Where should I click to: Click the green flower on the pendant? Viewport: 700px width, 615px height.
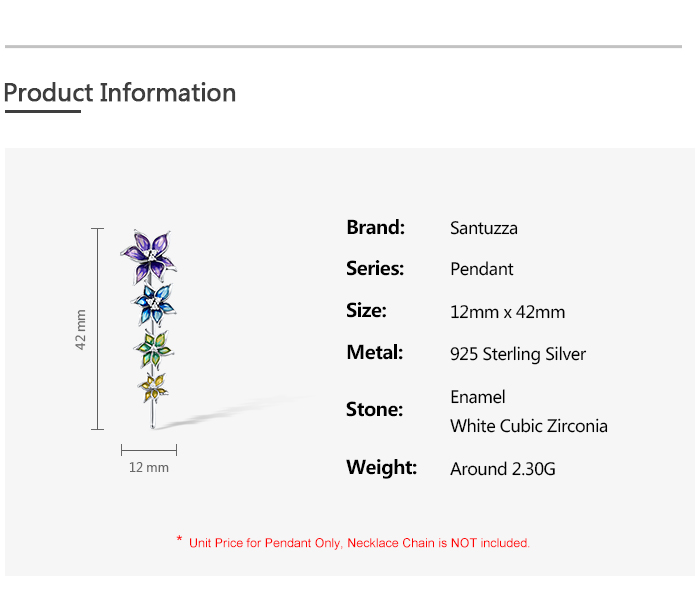(154, 346)
